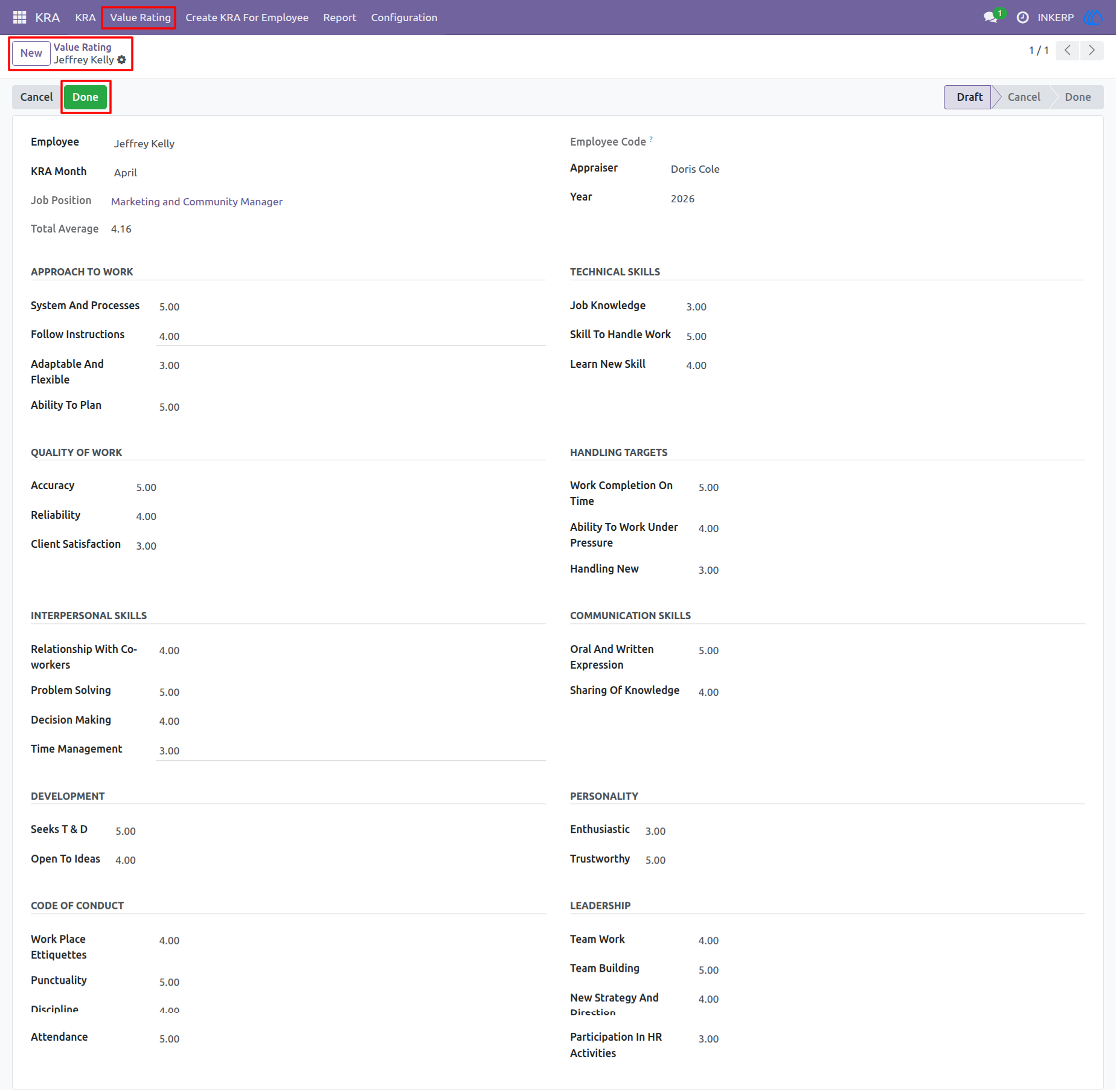Open the gear actions menu beside Jeffrey Kelly
Viewport: 1116px width, 1092px height.
[x=122, y=60]
